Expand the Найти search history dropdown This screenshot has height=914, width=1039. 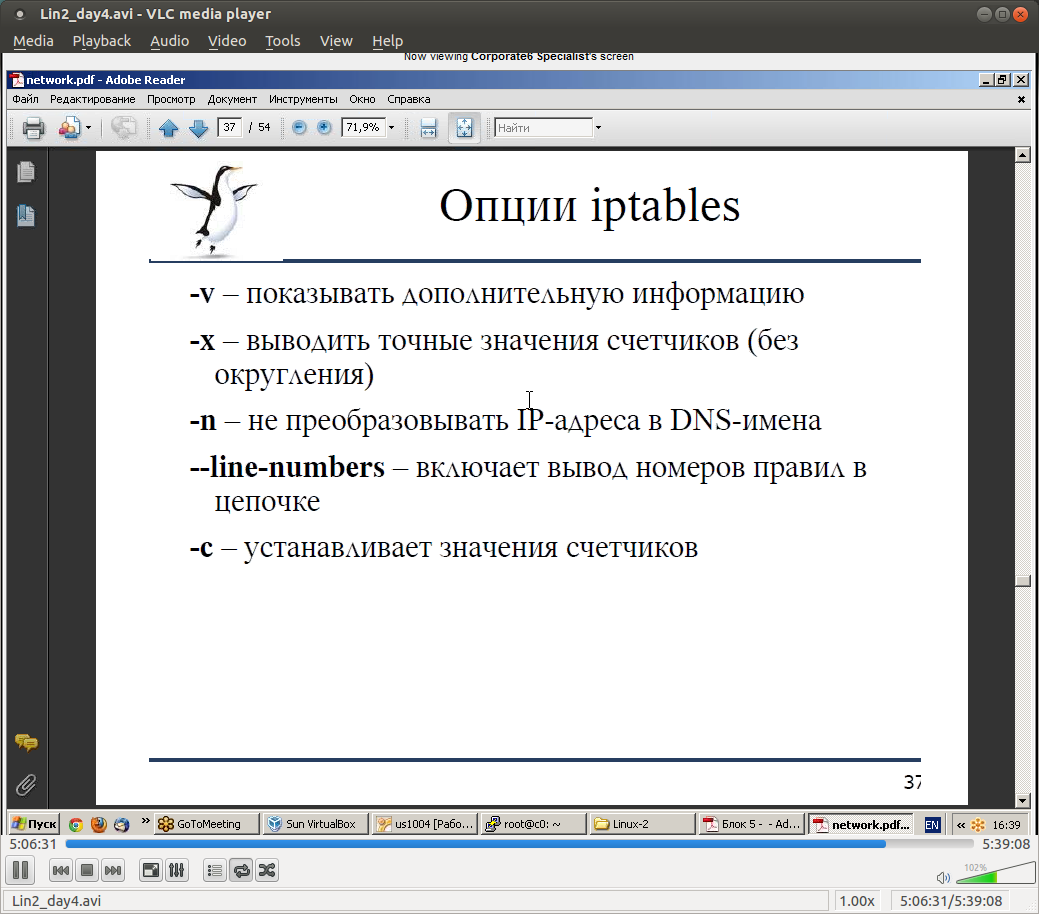pyautogui.click(x=597, y=127)
